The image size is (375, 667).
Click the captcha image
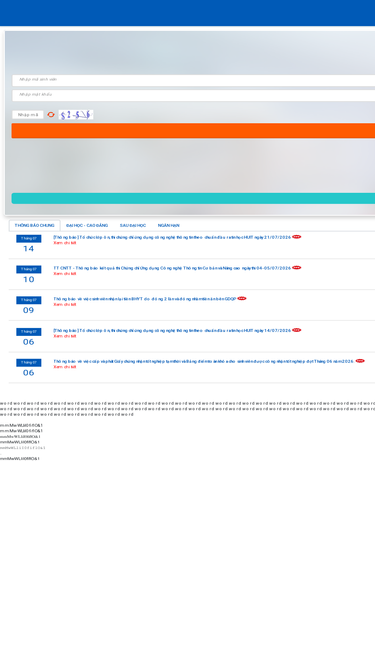point(76,115)
